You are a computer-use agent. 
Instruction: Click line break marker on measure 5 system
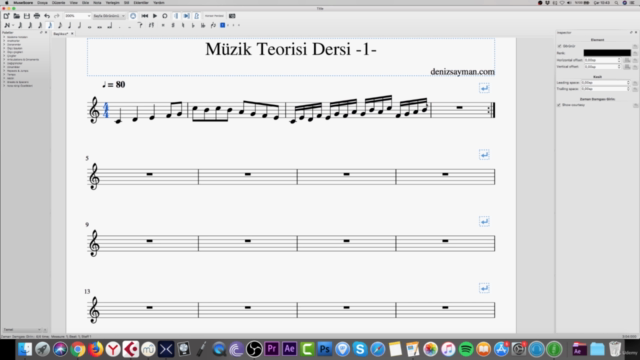[x=484, y=155]
